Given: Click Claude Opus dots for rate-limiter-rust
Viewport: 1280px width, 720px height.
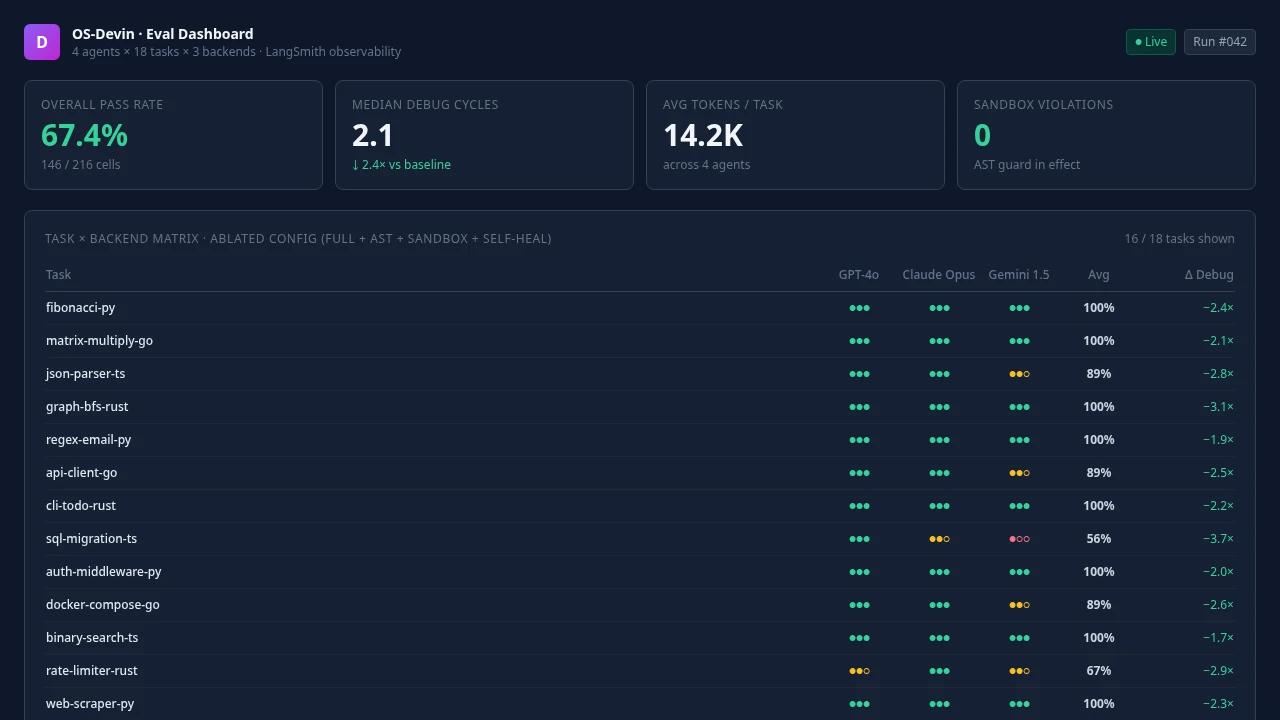Looking at the screenshot, I should (x=939, y=671).
